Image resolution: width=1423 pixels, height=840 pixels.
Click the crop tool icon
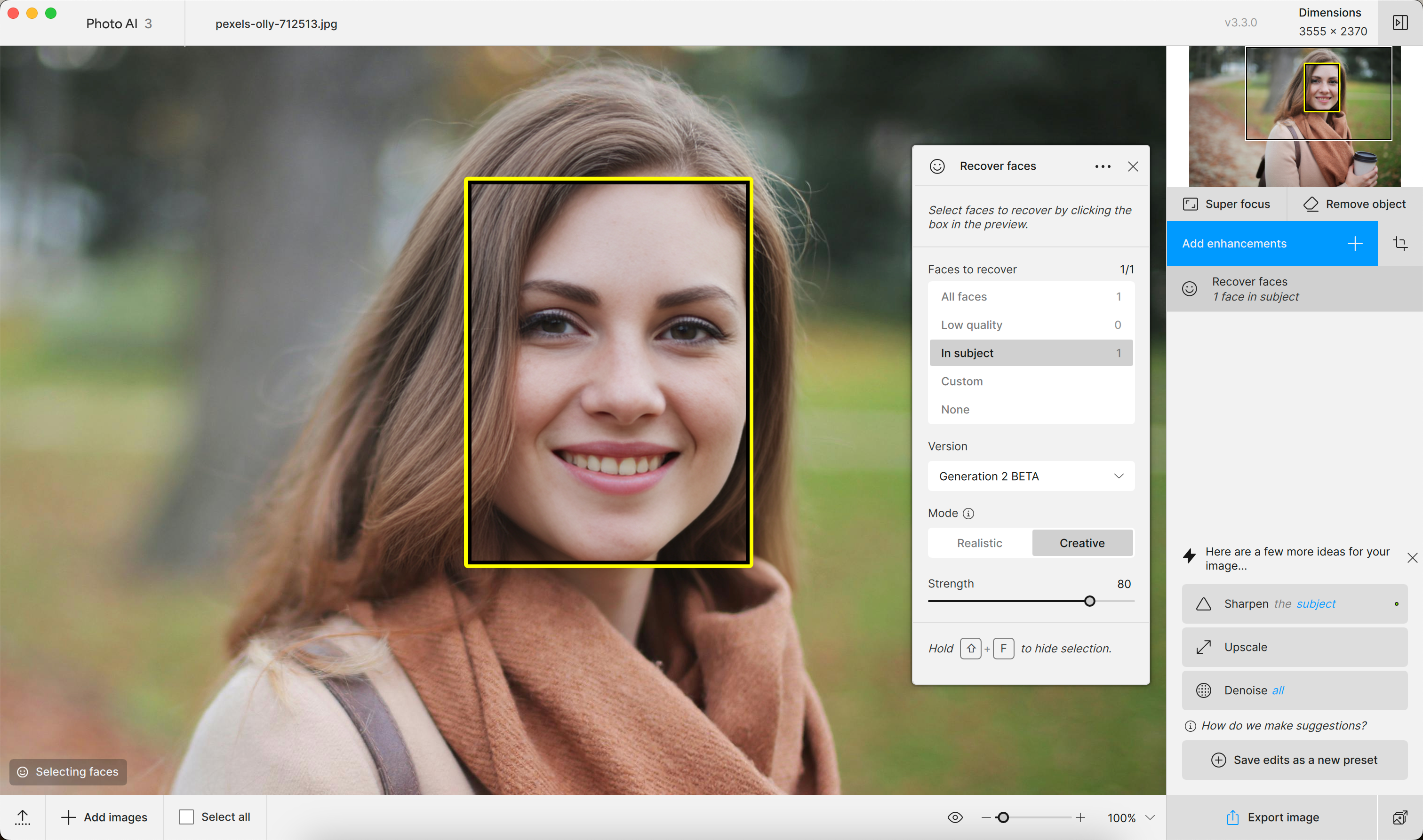[1400, 244]
